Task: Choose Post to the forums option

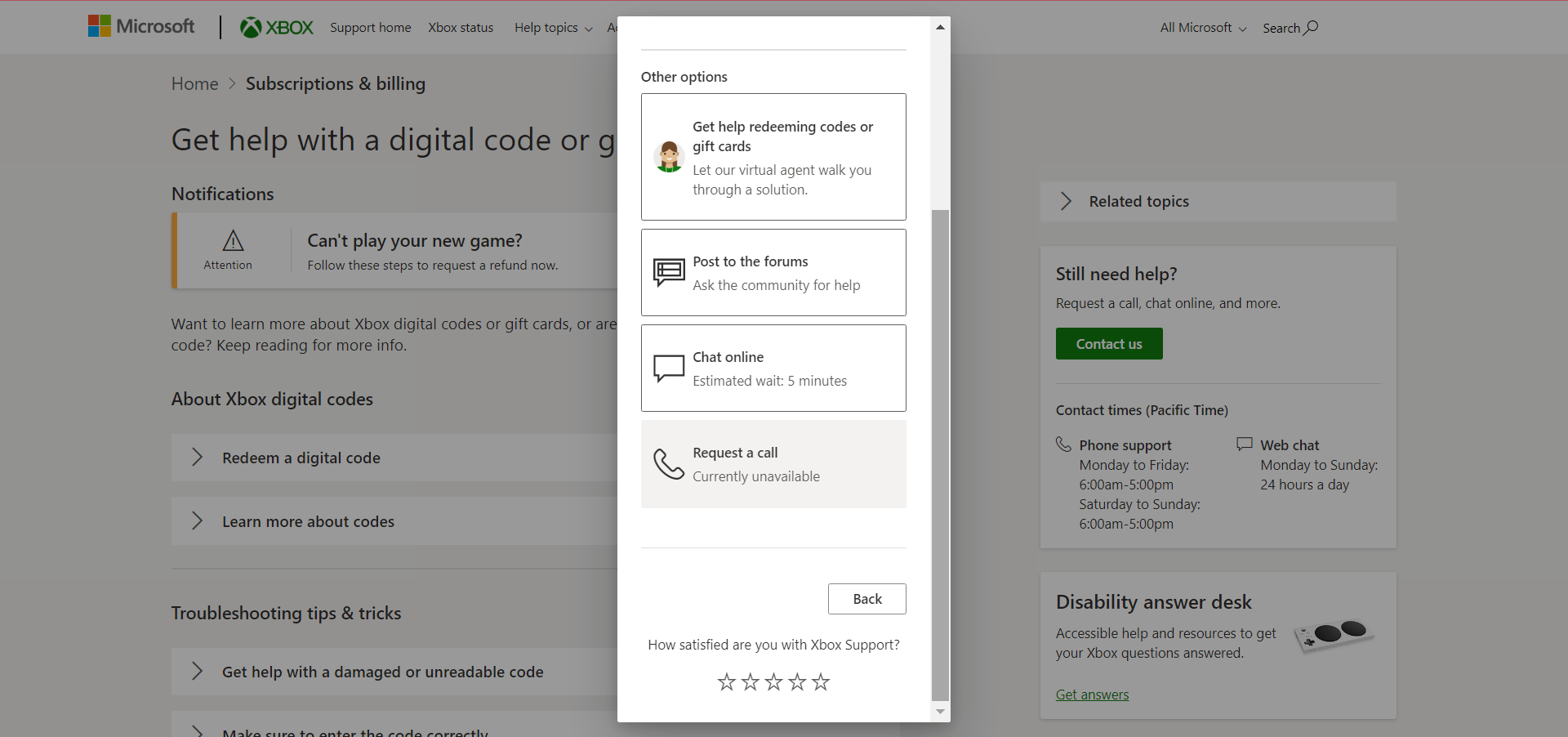Action: pyautogui.click(x=773, y=272)
